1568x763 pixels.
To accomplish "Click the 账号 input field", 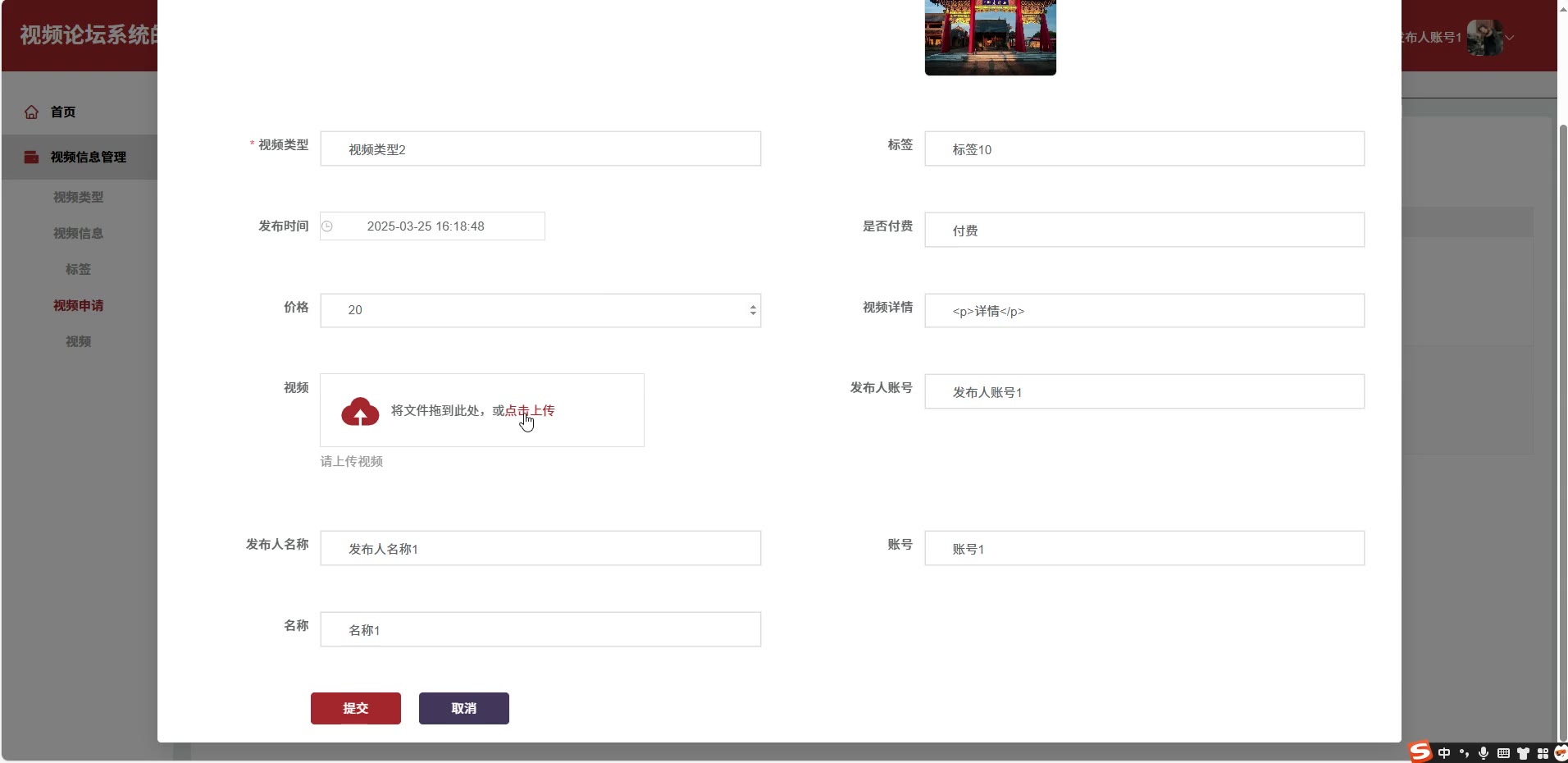I will (x=1144, y=548).
